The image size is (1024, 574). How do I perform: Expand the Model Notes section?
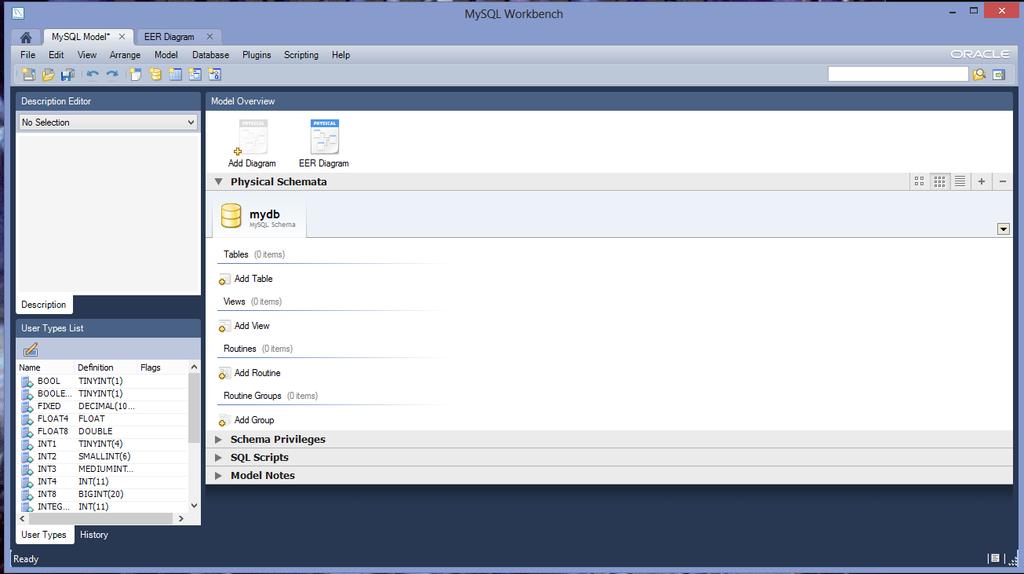pos(219,476)
